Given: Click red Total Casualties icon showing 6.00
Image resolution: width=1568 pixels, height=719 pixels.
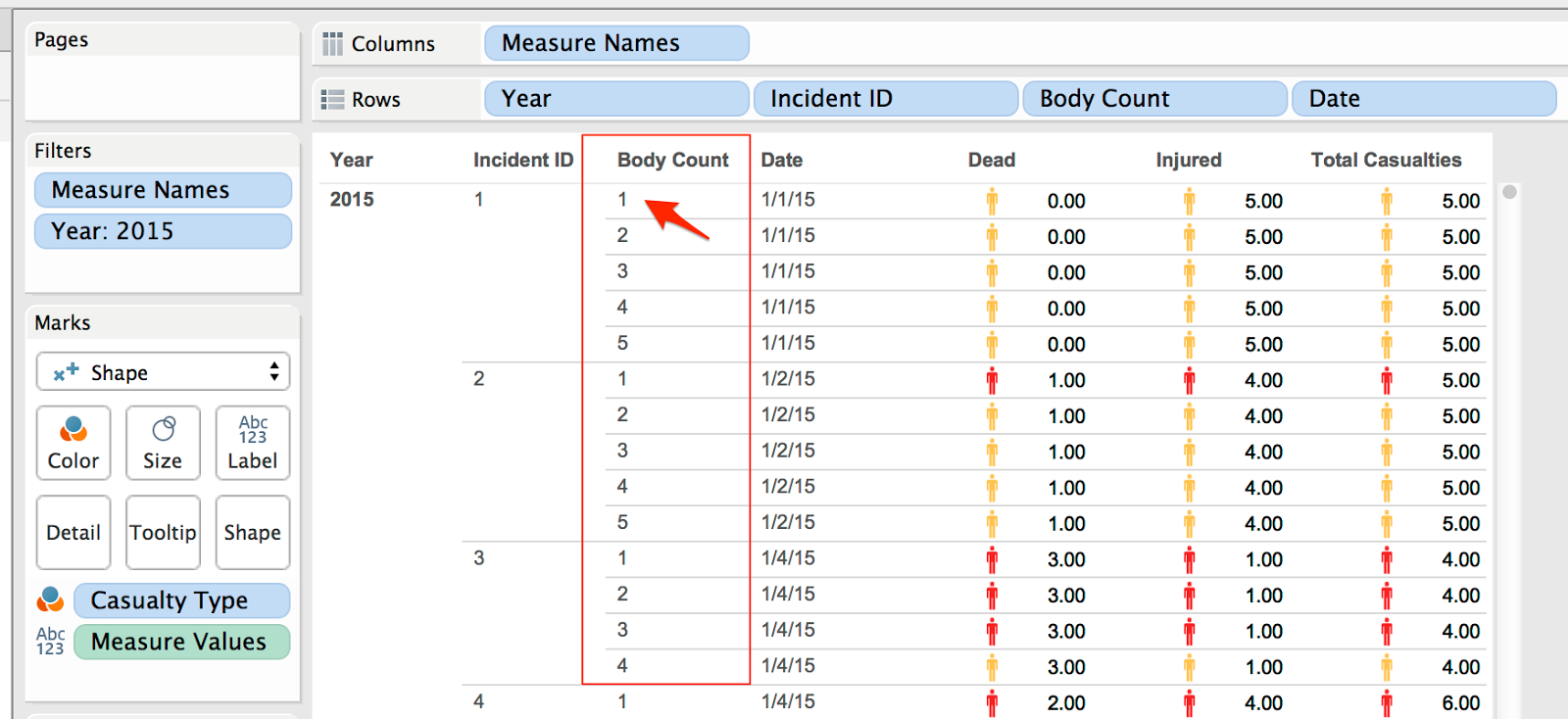Looking at the screenshot, I should (x=1387, y=702).
